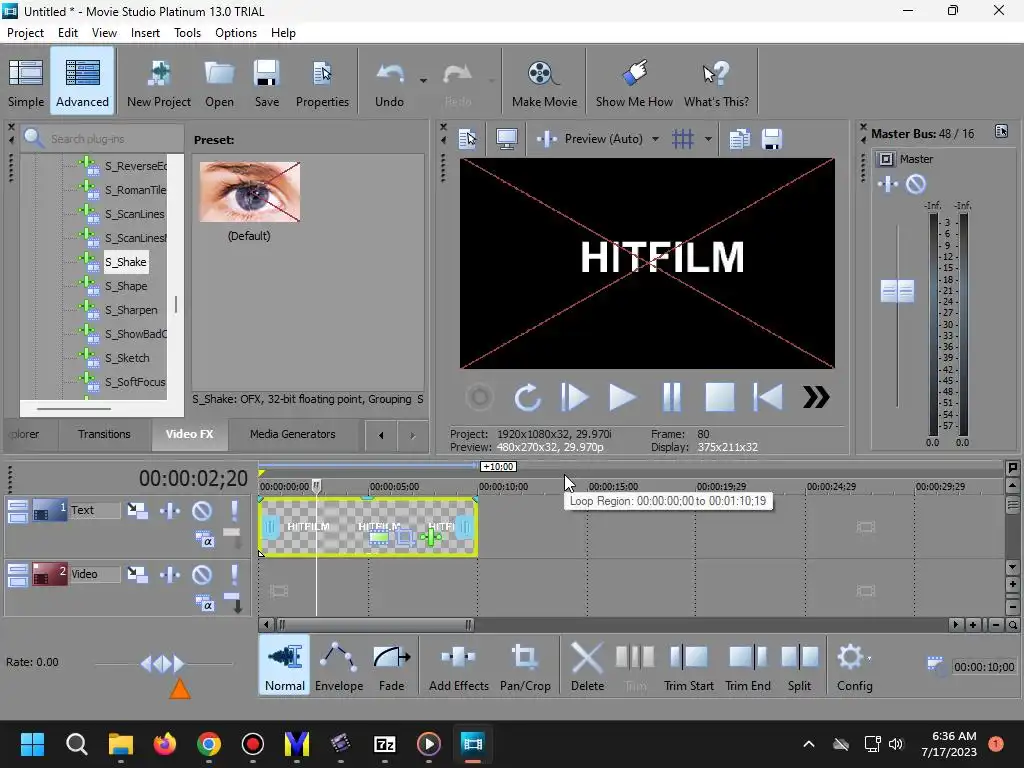Open the Pan/Crop tool
Viewport: 1024px width, 768px height.
pyautogui.click(x=525, y=666)
